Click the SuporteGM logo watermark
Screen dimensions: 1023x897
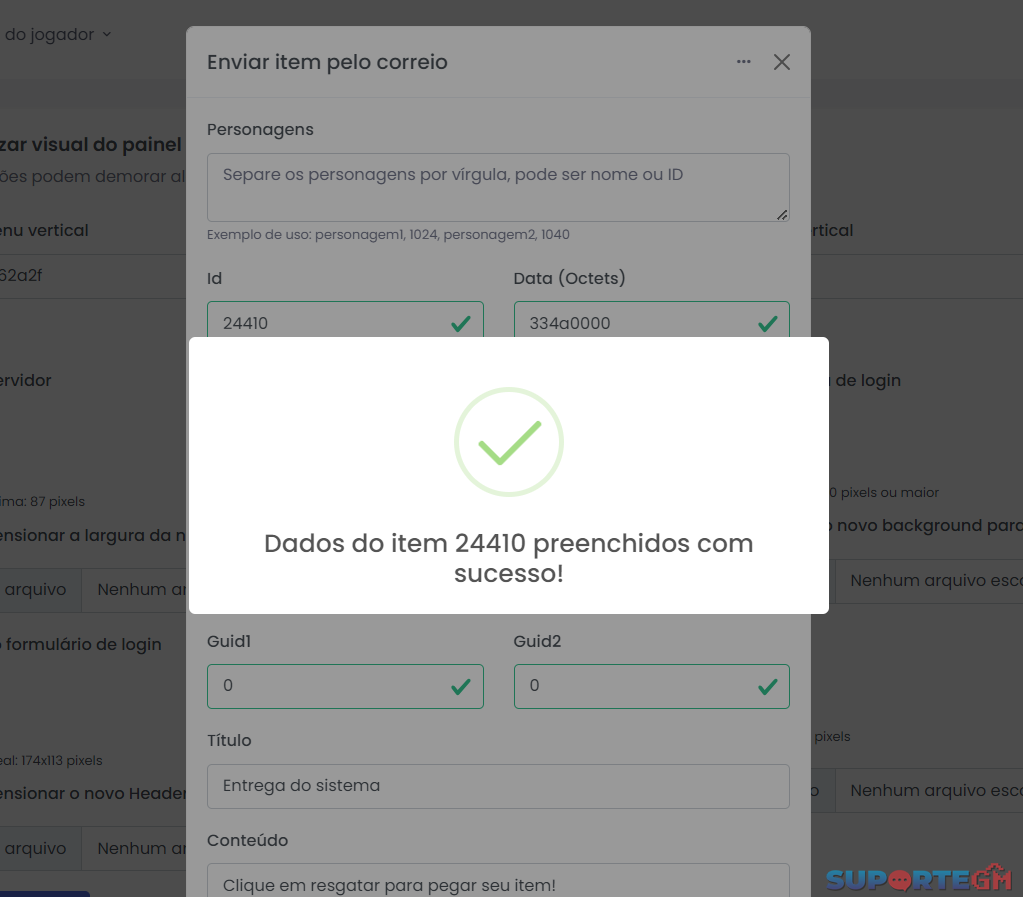pos(919,879)
